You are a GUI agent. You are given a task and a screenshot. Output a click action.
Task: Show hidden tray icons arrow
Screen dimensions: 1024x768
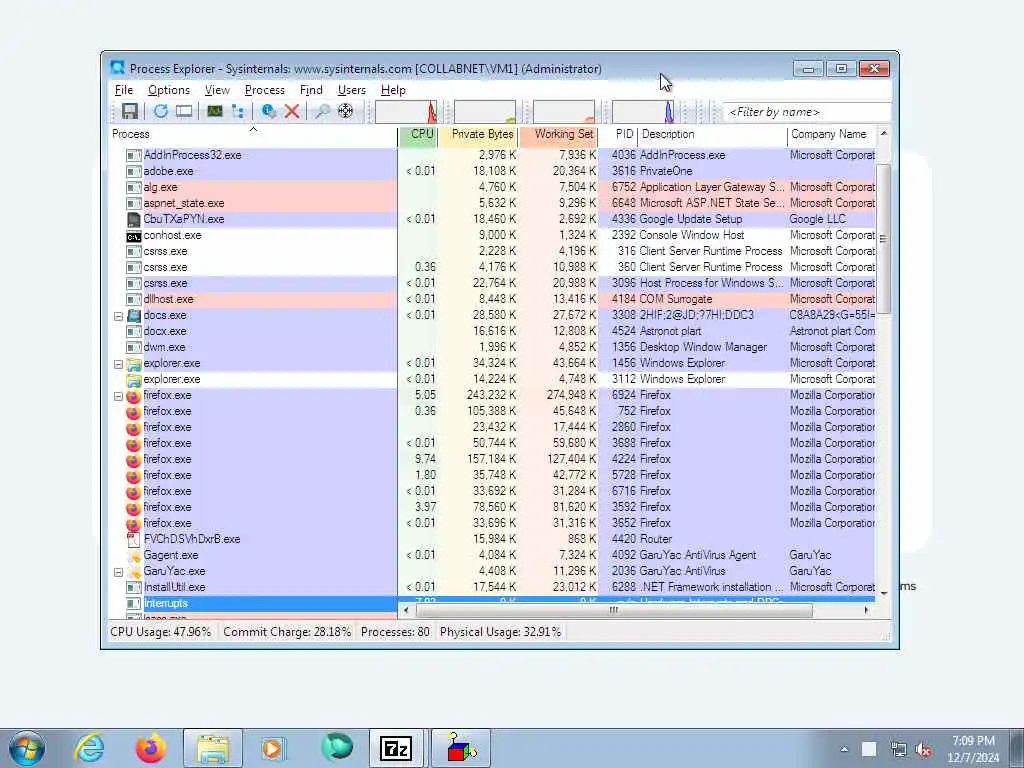844,750
